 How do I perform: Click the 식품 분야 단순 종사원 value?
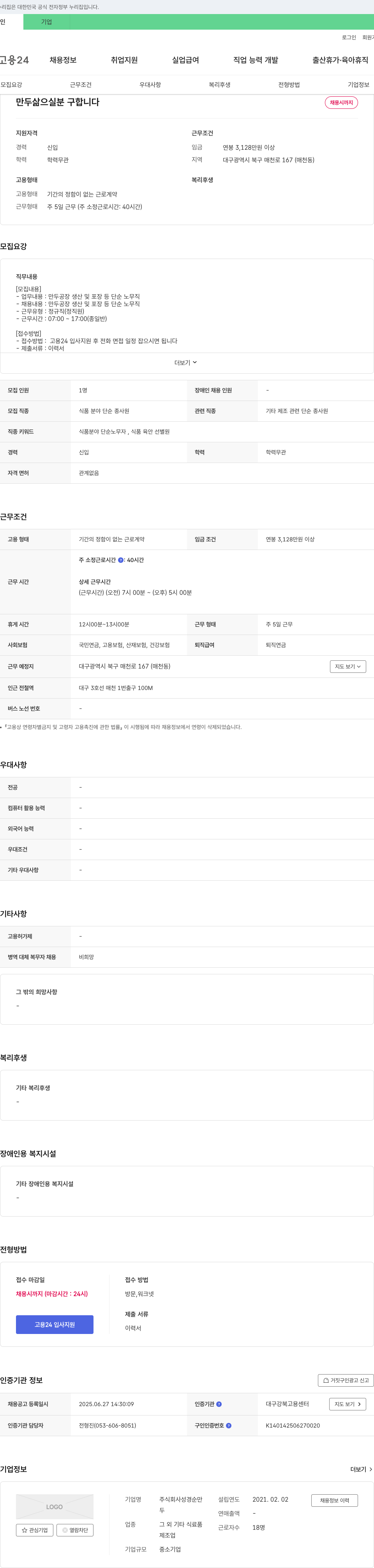pyautogui.click(x=104, y=411)
